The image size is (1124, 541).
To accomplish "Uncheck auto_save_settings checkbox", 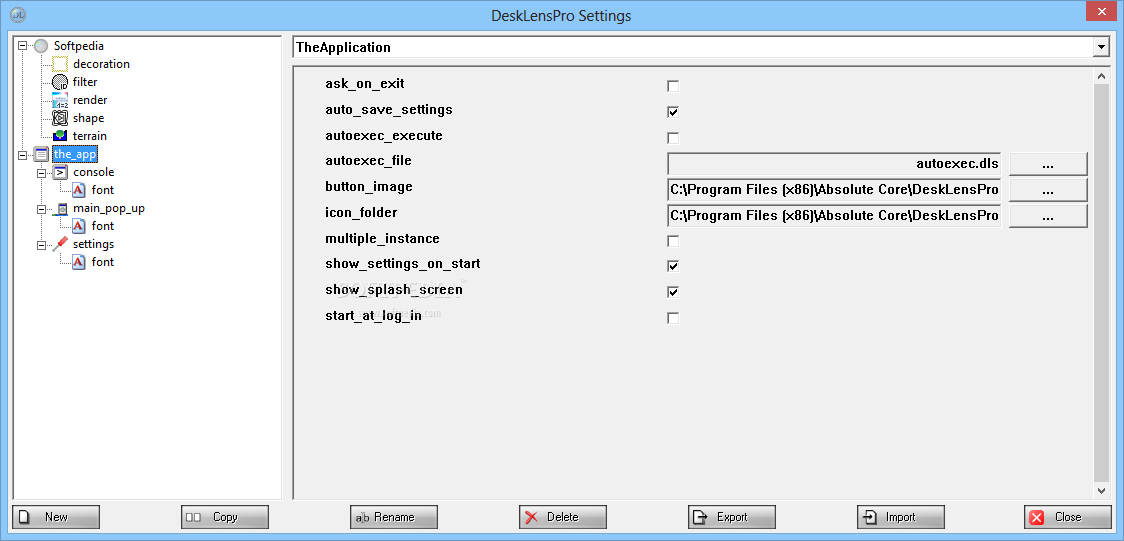I will [673, 112].
